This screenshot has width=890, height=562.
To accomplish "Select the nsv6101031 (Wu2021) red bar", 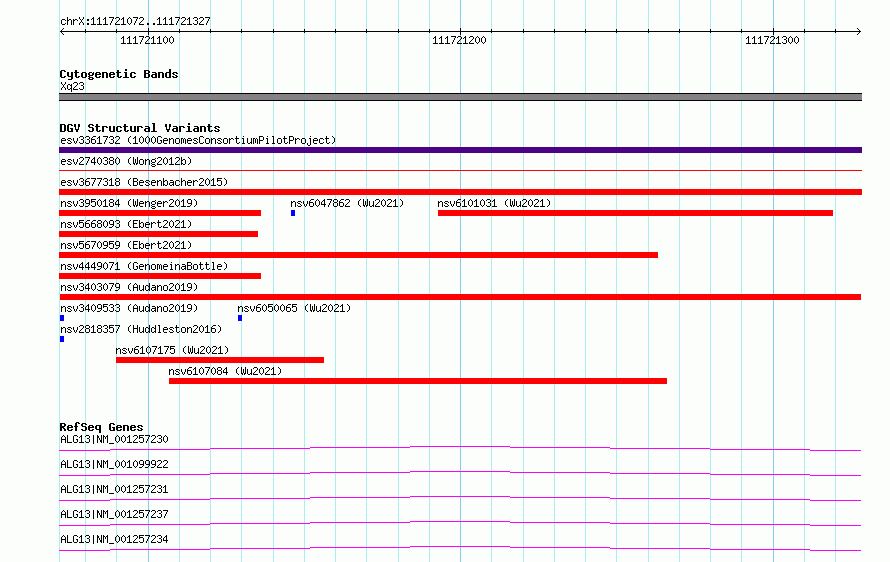I will [635, 213].
